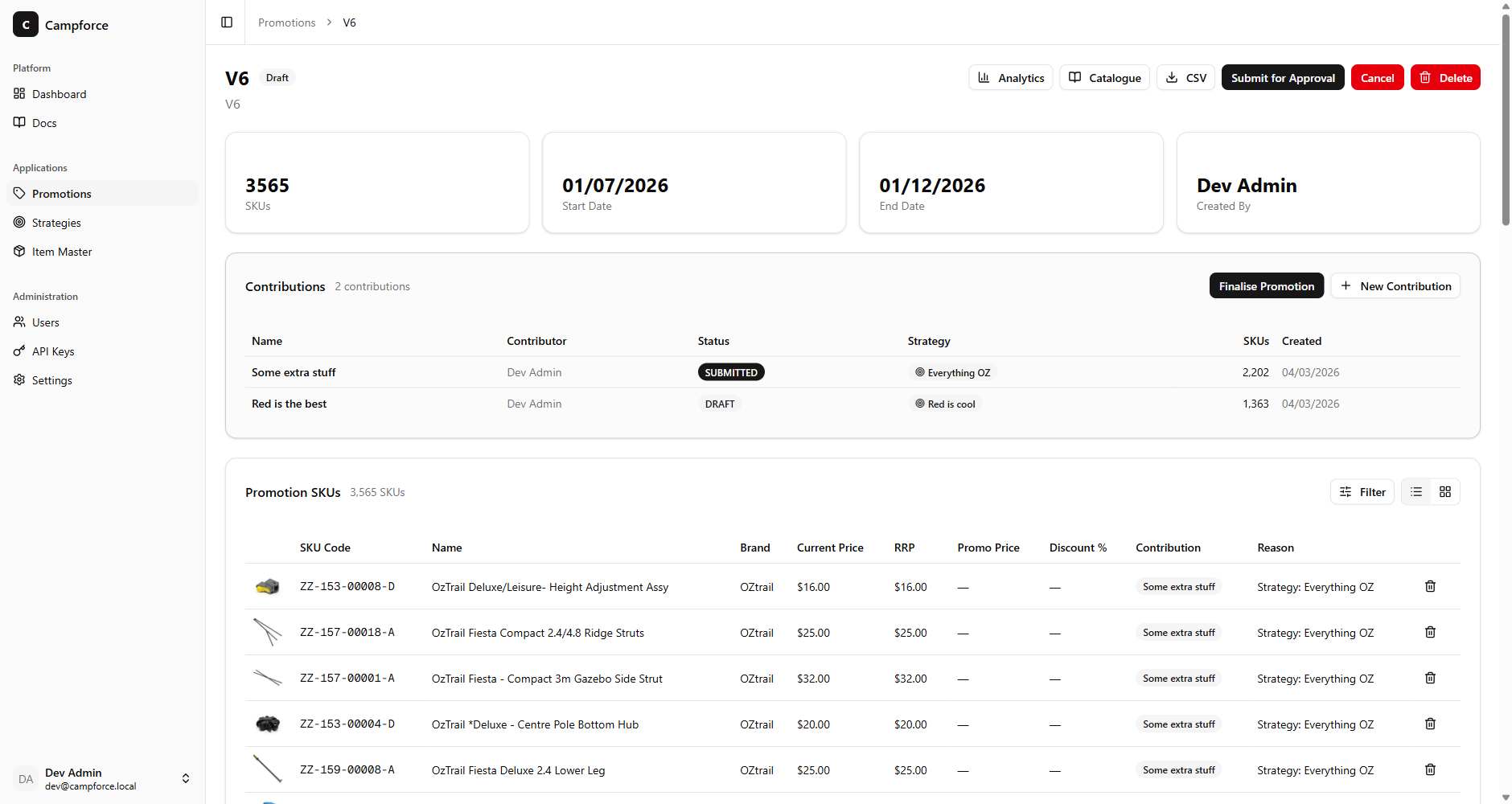Click the Promotions tag icon
This screenshot has width=1512, height=804.
pos(19,193)
